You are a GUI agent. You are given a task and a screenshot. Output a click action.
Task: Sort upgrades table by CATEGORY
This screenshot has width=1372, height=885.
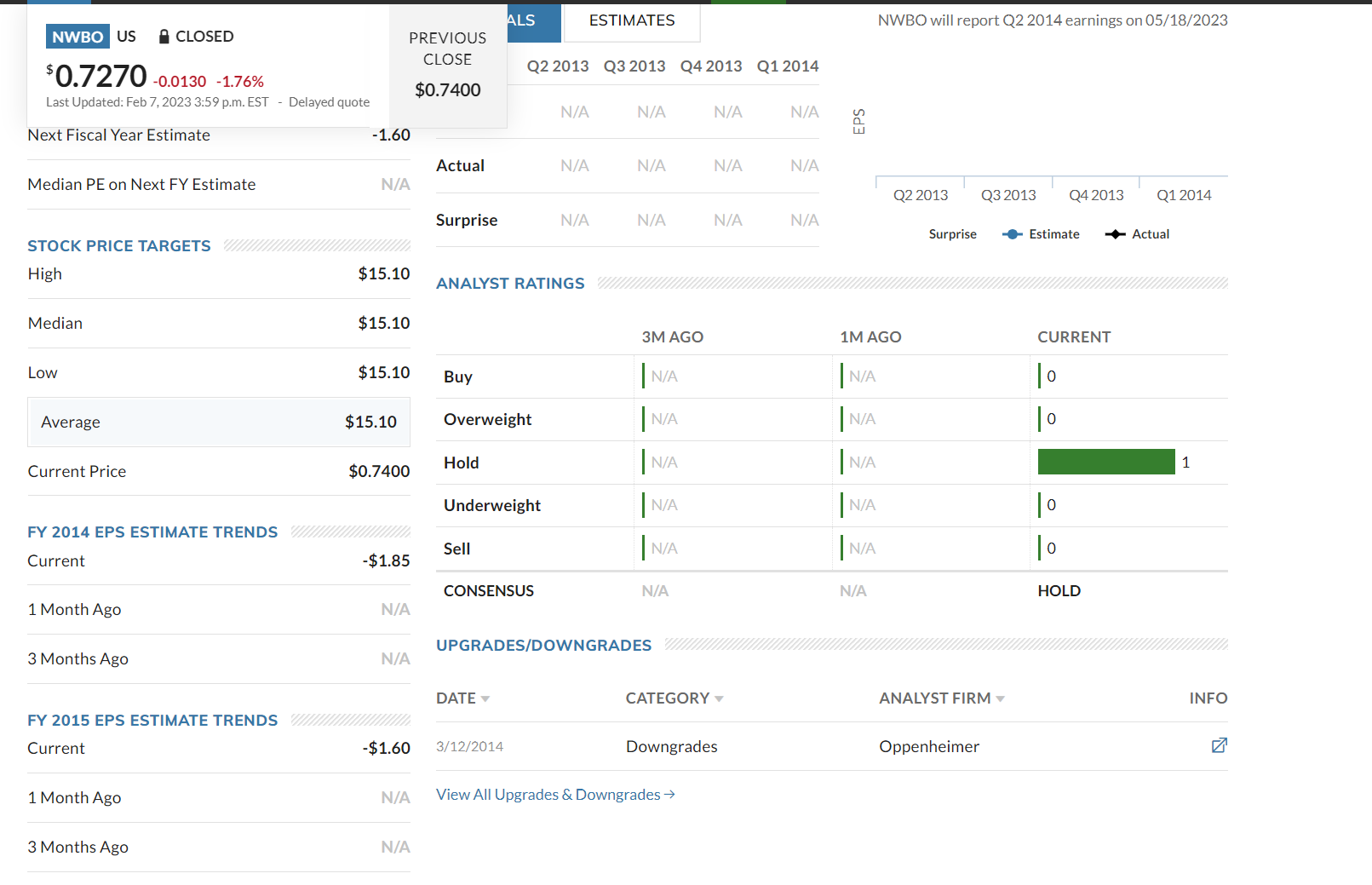(675, 698)
